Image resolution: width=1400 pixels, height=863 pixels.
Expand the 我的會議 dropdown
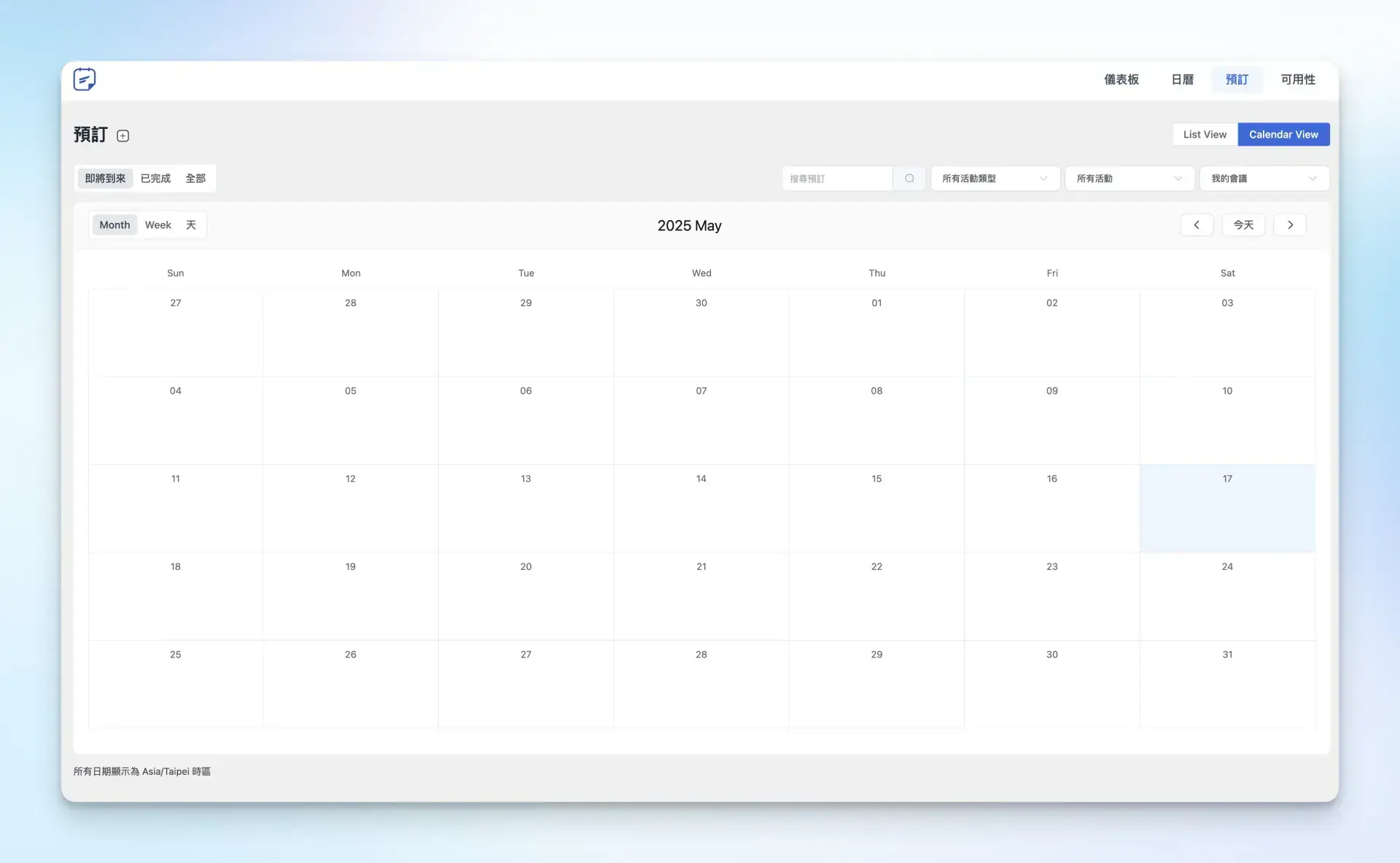(1264, 179)
